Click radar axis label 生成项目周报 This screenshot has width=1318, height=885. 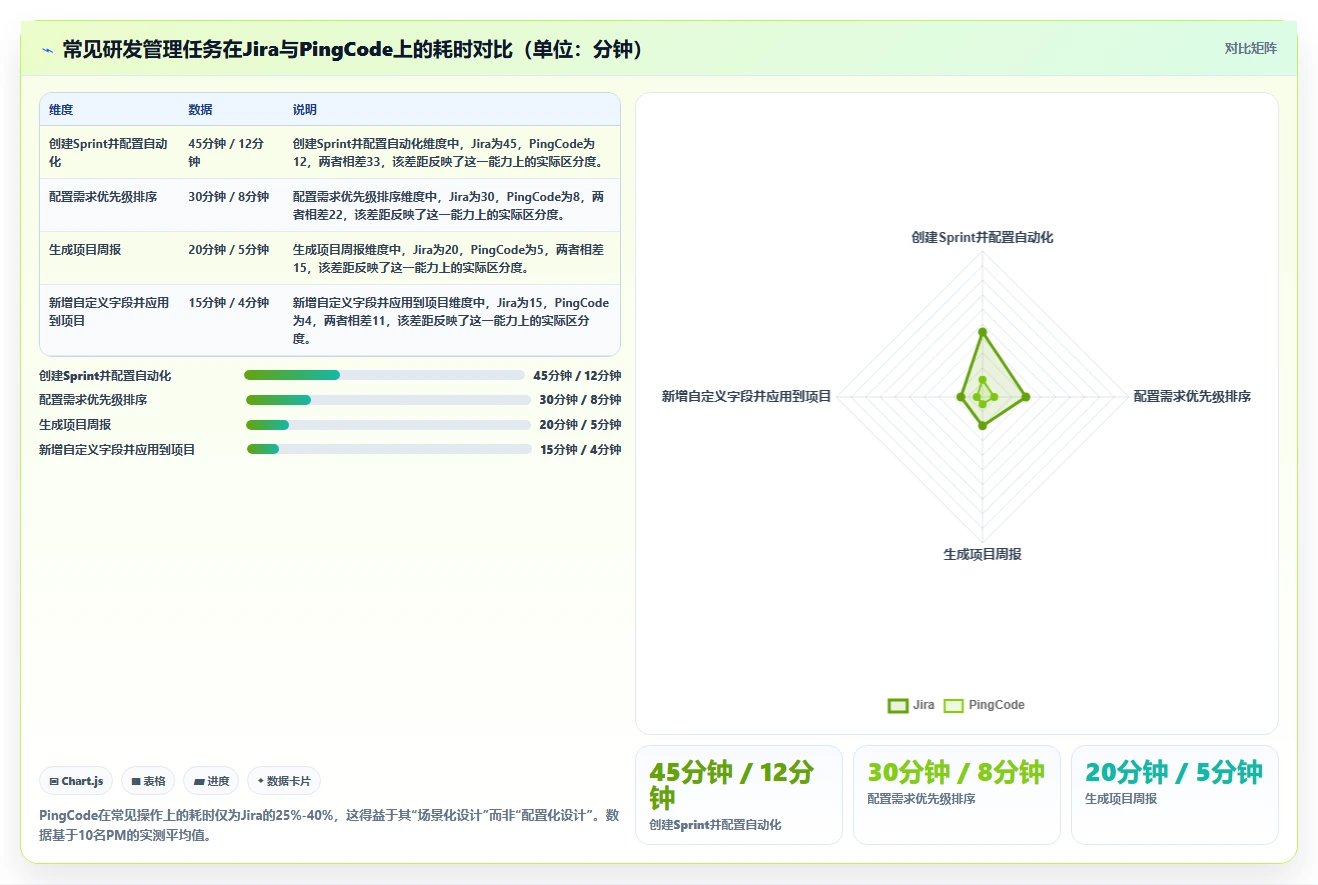click(x=982, y=554)
